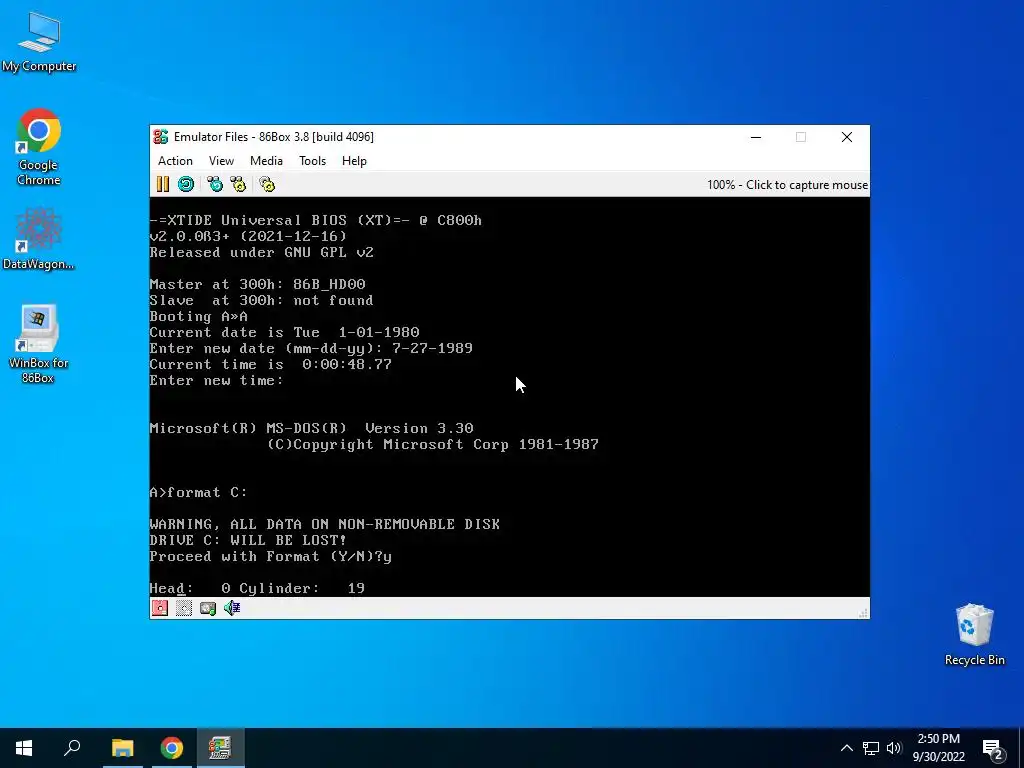This screenshot has height=768, width=1024.
Task: Minimize the 86Box window
Action: 756,137
